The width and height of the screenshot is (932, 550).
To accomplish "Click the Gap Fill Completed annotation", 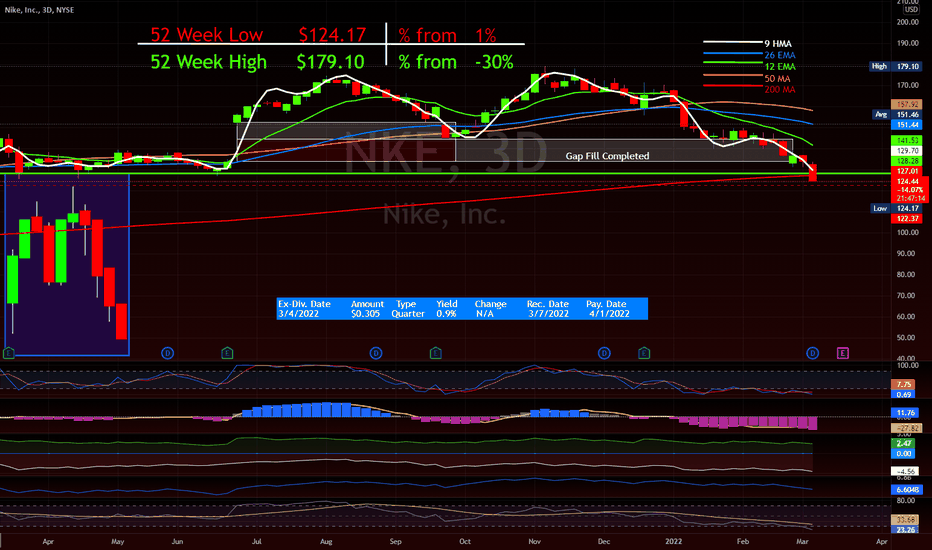I will (607, 156).
